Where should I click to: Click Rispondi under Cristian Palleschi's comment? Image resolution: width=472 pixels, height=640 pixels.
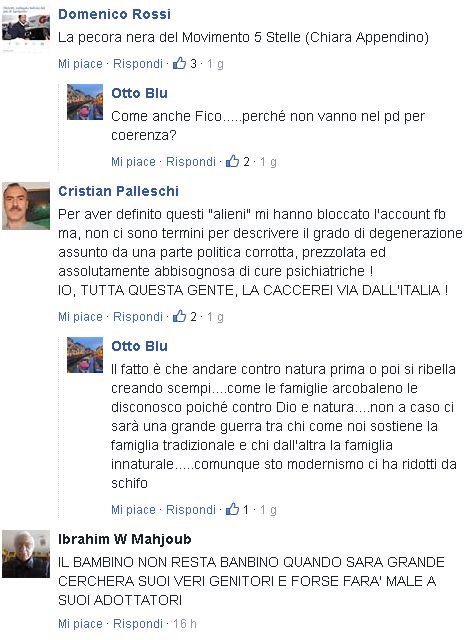pyautogui.click(x=138, y=317)
